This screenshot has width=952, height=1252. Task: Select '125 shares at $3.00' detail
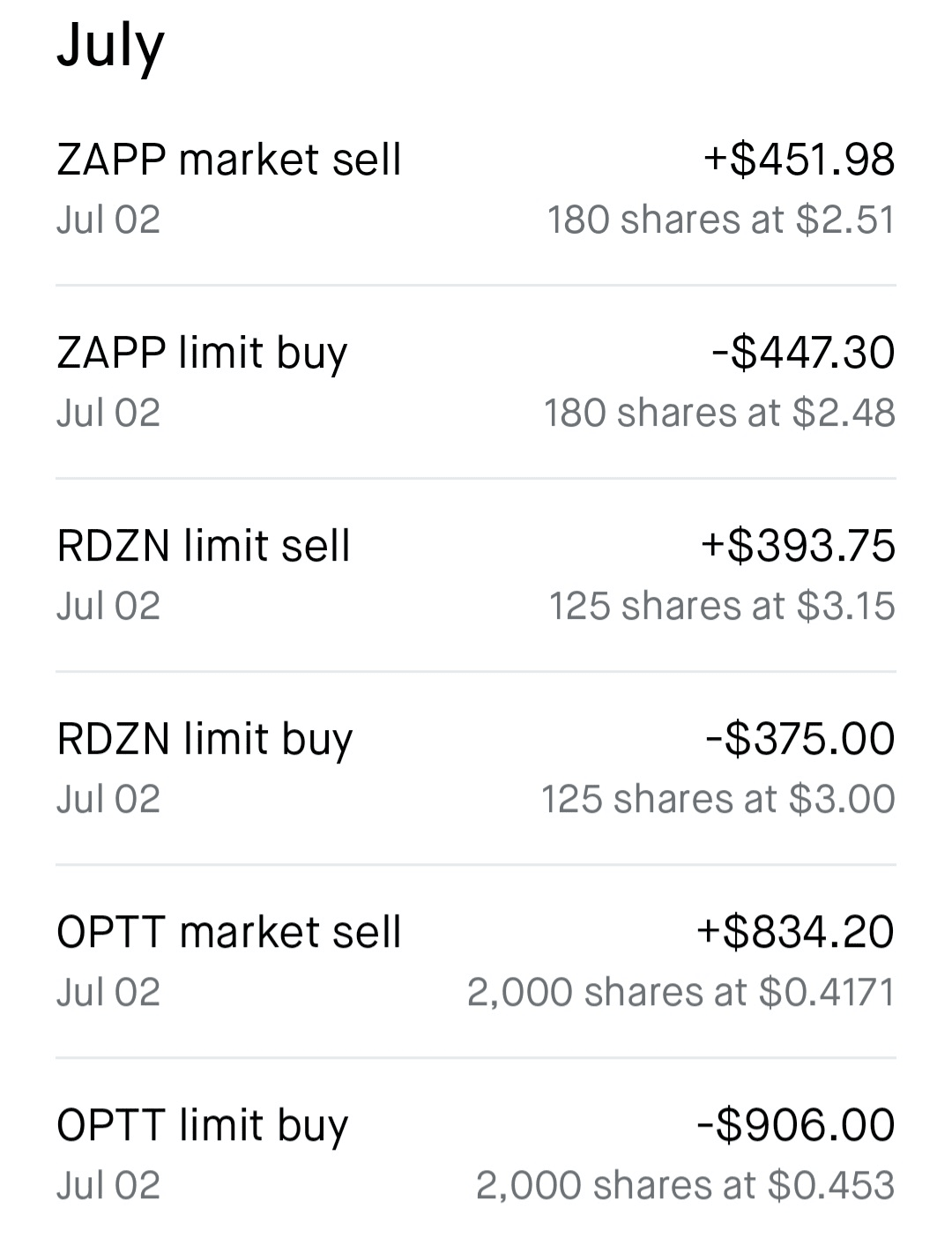718,799
